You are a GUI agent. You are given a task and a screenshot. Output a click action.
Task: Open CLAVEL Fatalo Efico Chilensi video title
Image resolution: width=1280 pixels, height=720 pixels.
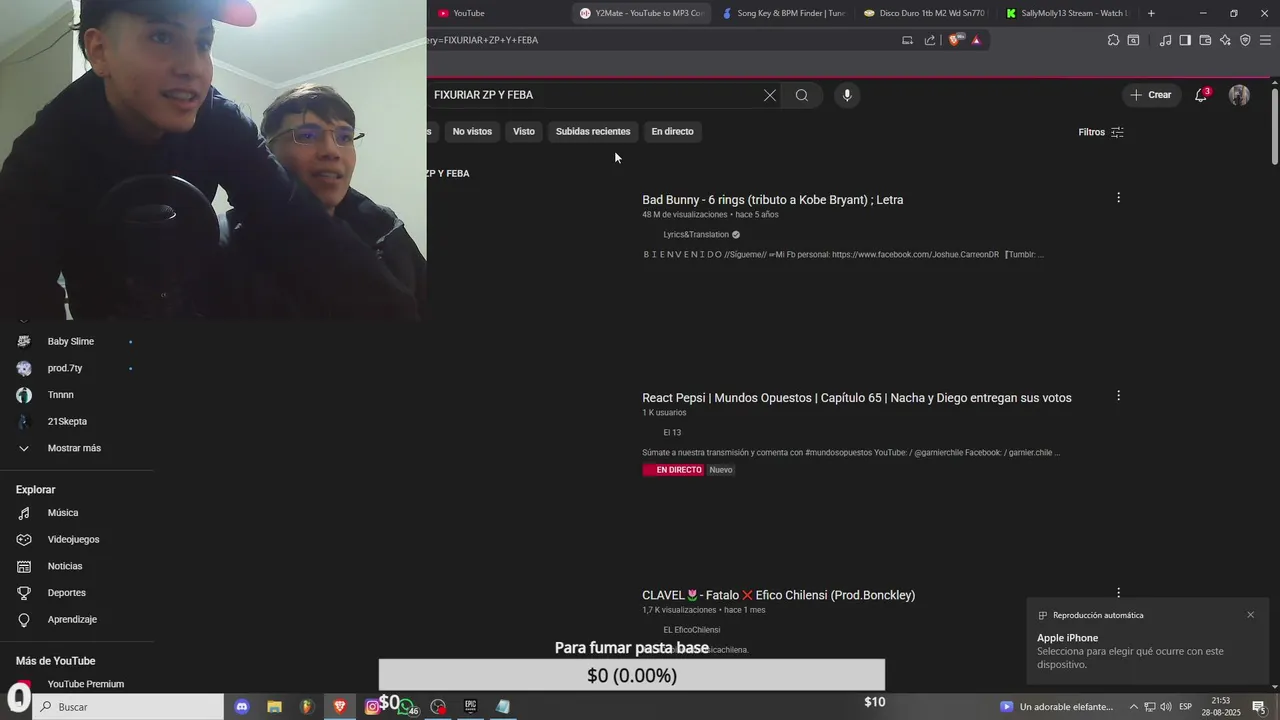[778, 595]
